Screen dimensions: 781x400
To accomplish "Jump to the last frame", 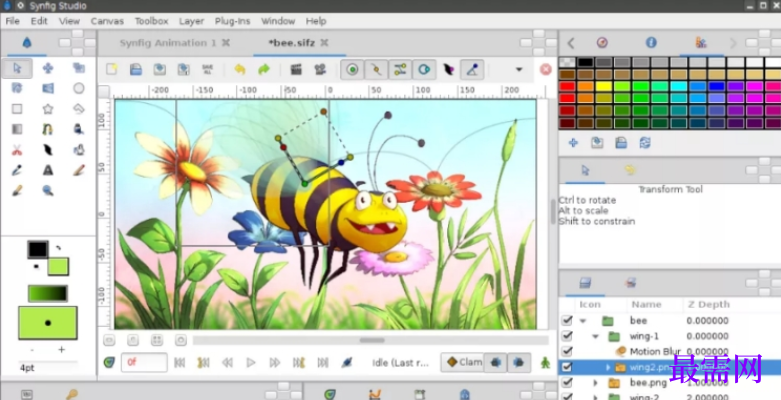I will coord(323,363).
